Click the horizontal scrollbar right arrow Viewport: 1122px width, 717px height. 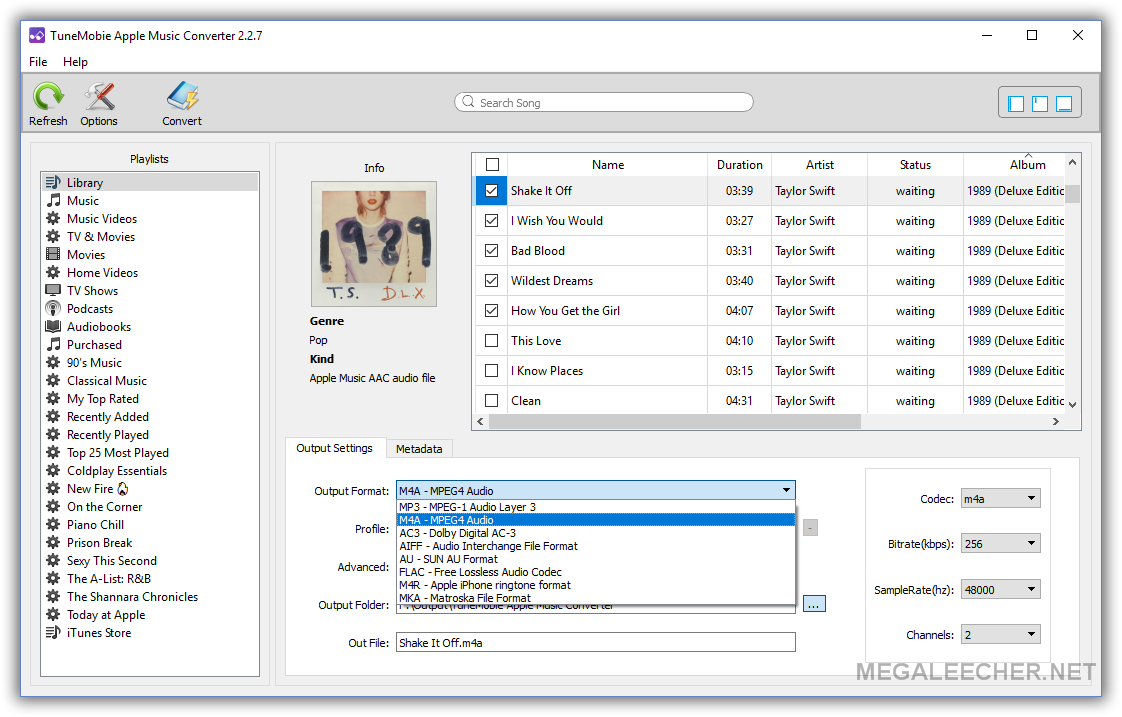(x=1055, y=421)
